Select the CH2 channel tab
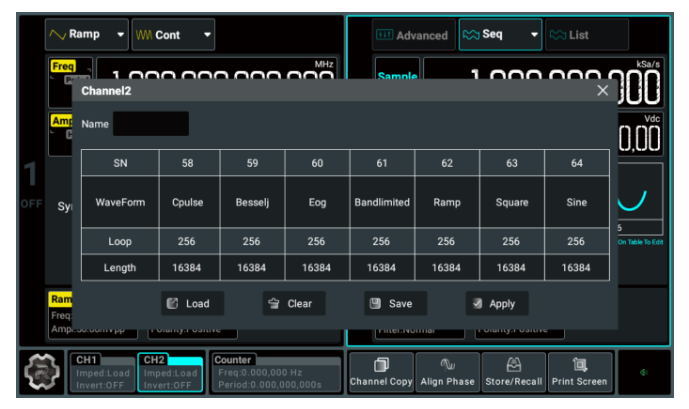 [170, 373]
